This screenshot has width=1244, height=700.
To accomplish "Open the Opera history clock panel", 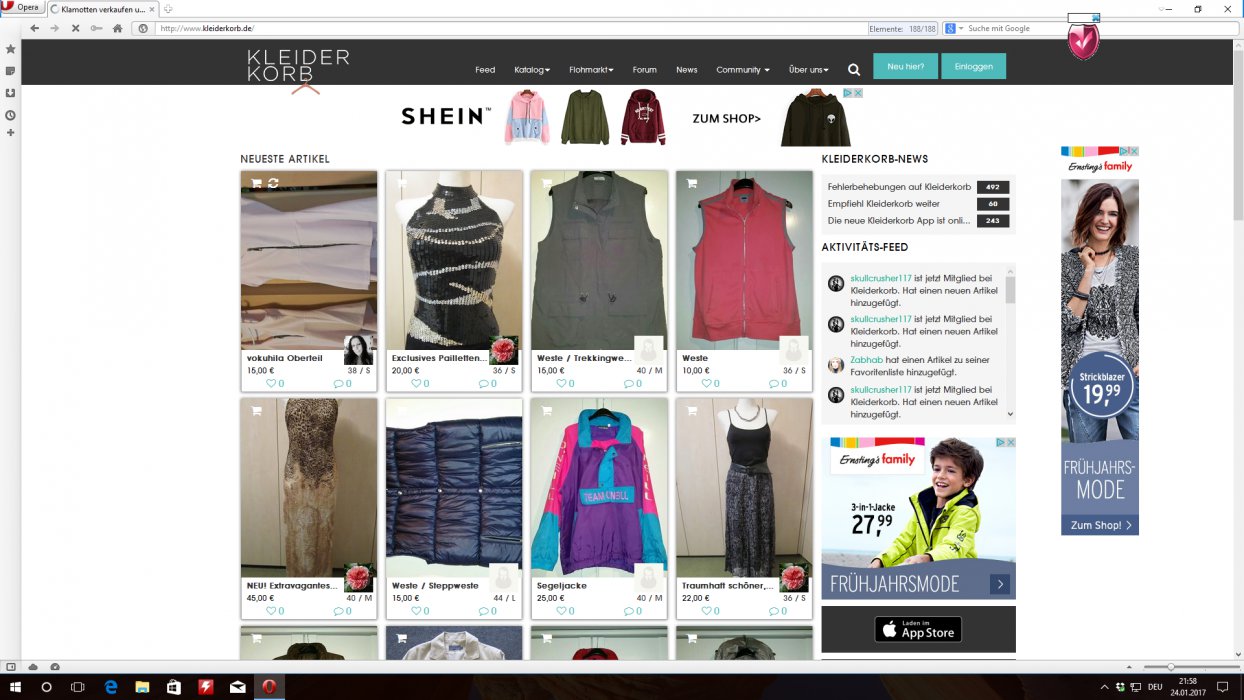I will click(10, 115).
